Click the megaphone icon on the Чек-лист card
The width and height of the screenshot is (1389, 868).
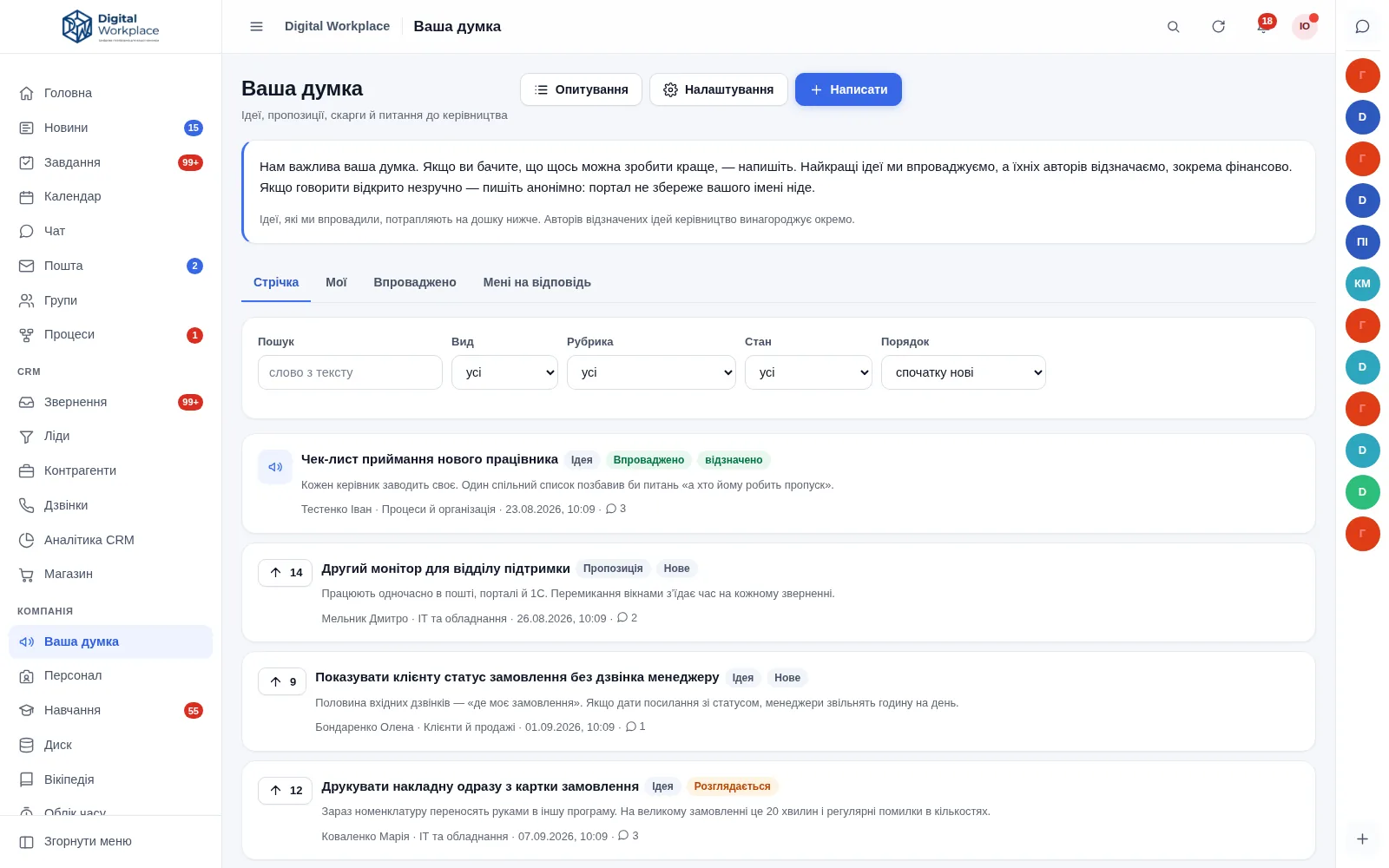(x=275, y=467)
